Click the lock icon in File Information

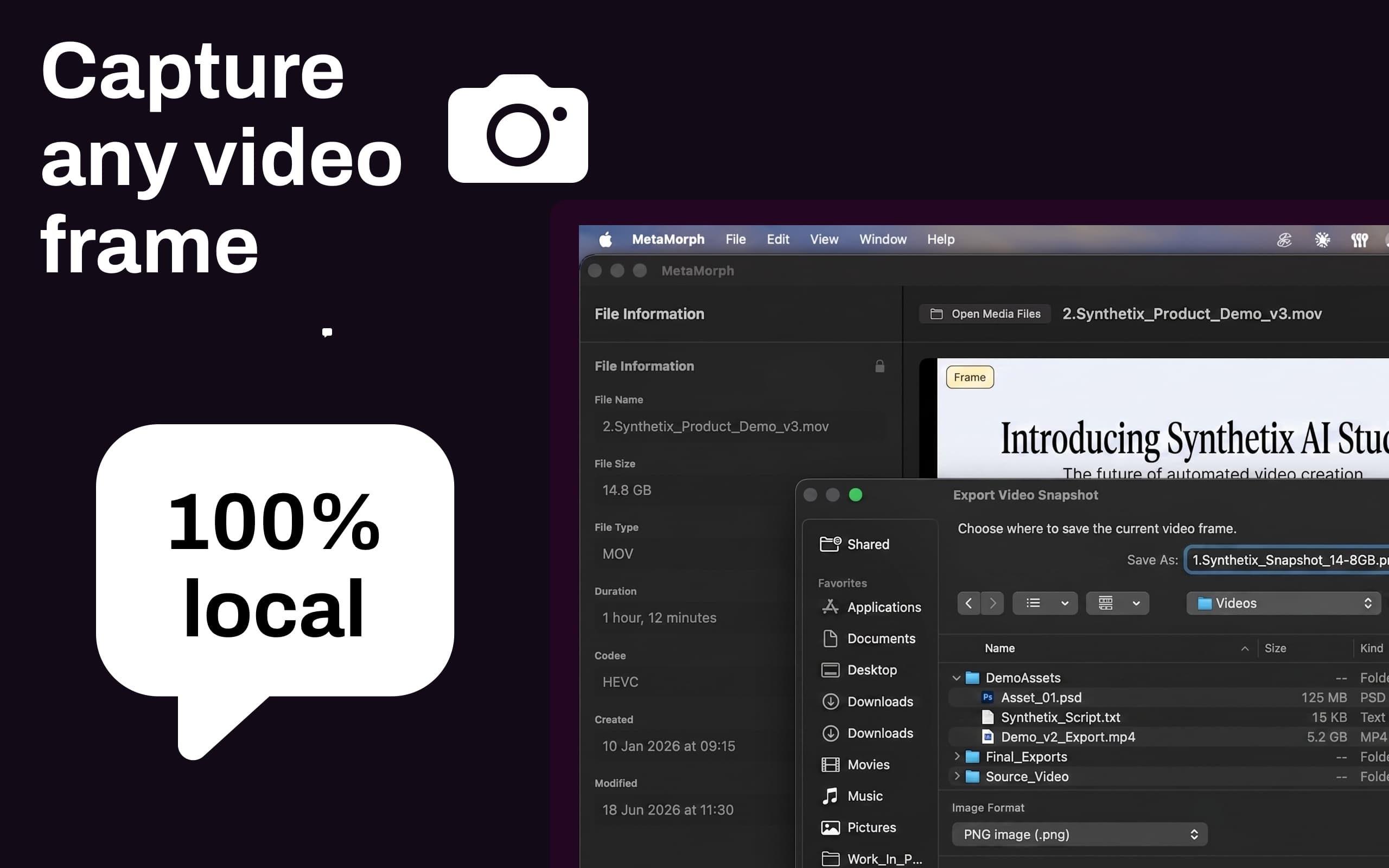click(880, 366)
